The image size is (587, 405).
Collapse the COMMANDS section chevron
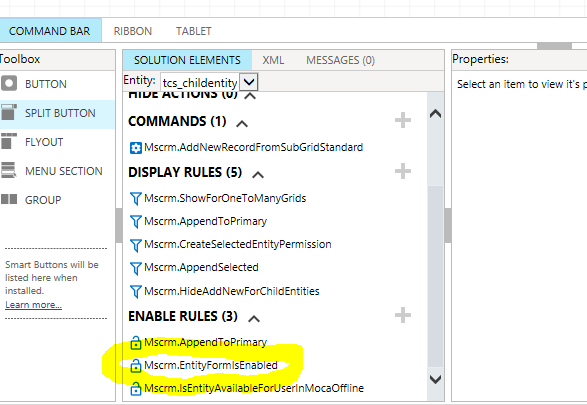tap(242, 124)
